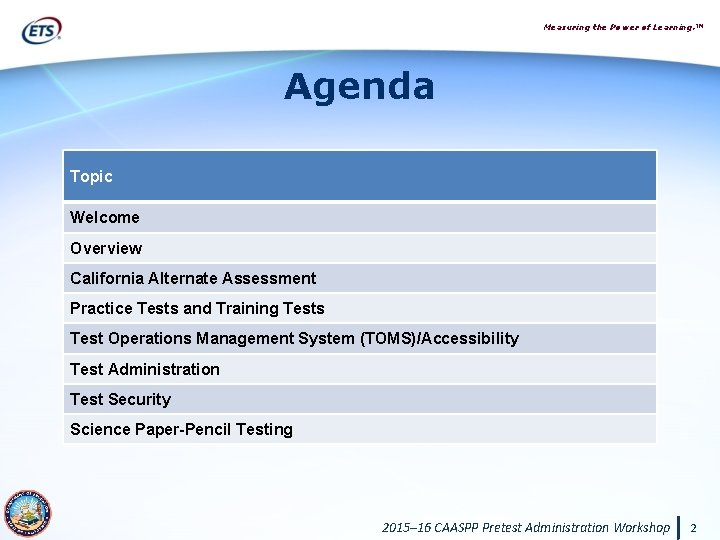720x540 pixels.
Task: Click the California Department of Education seal
Action: tap(28, 513)
